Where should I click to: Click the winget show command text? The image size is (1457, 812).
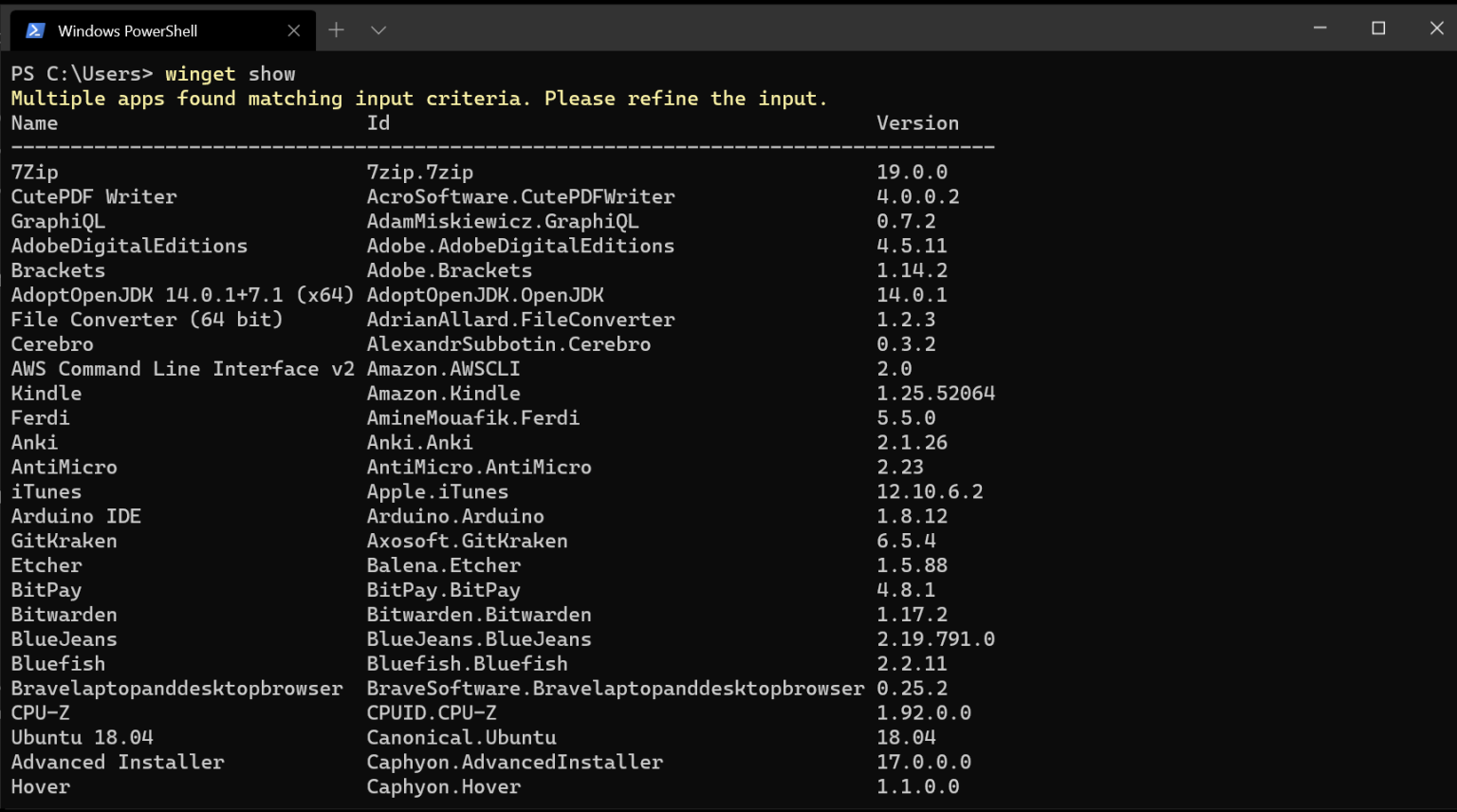230,73
